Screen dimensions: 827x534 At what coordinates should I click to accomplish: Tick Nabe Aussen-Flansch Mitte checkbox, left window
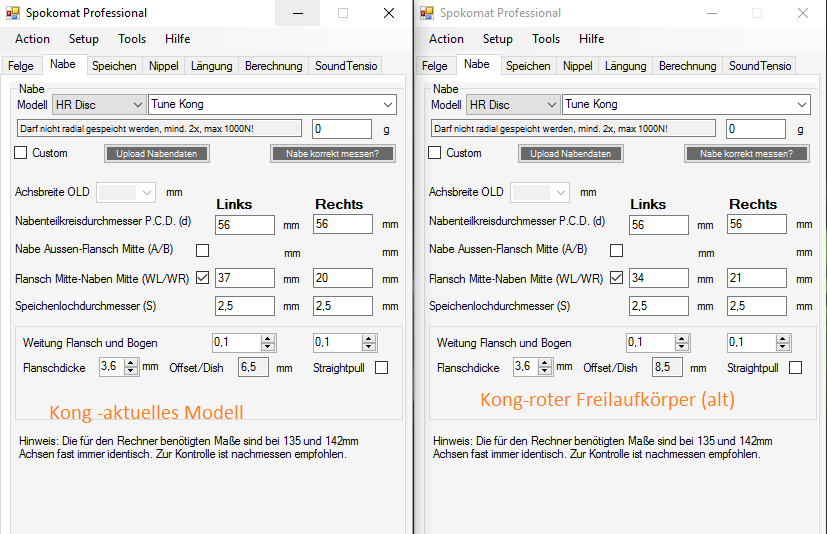(203, 250)
